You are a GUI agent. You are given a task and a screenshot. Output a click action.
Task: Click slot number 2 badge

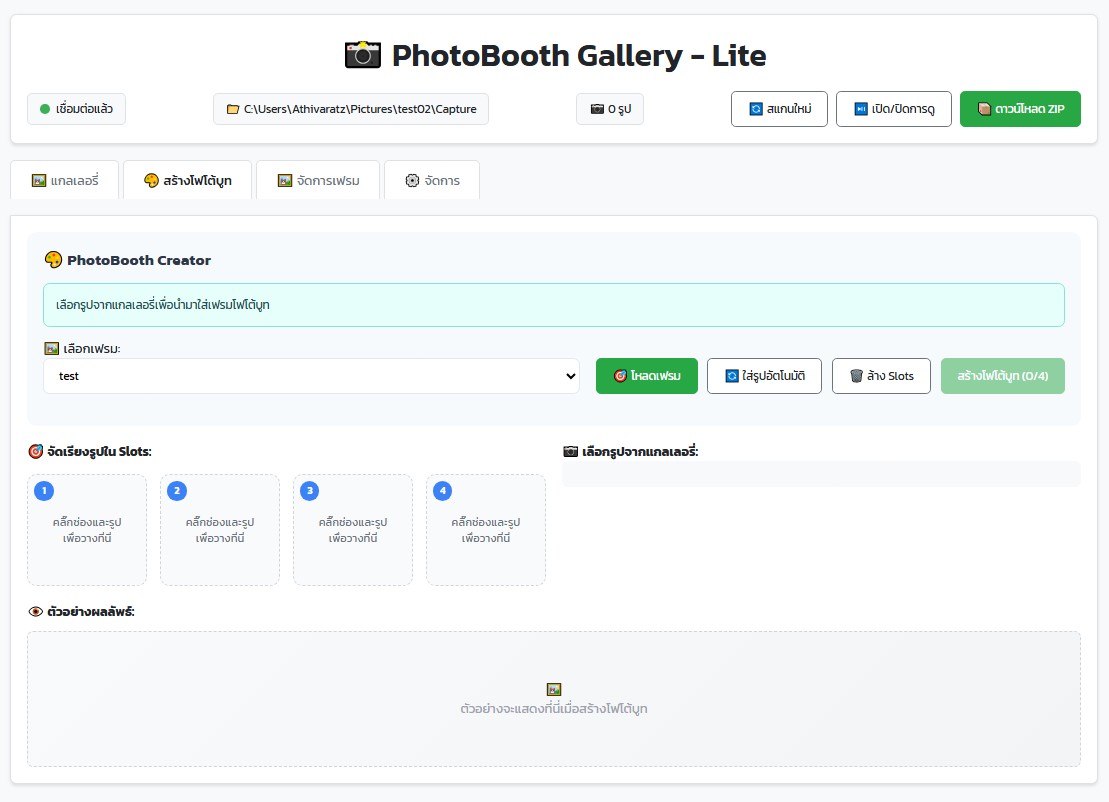pyautogui.click(x=177, y=491)
